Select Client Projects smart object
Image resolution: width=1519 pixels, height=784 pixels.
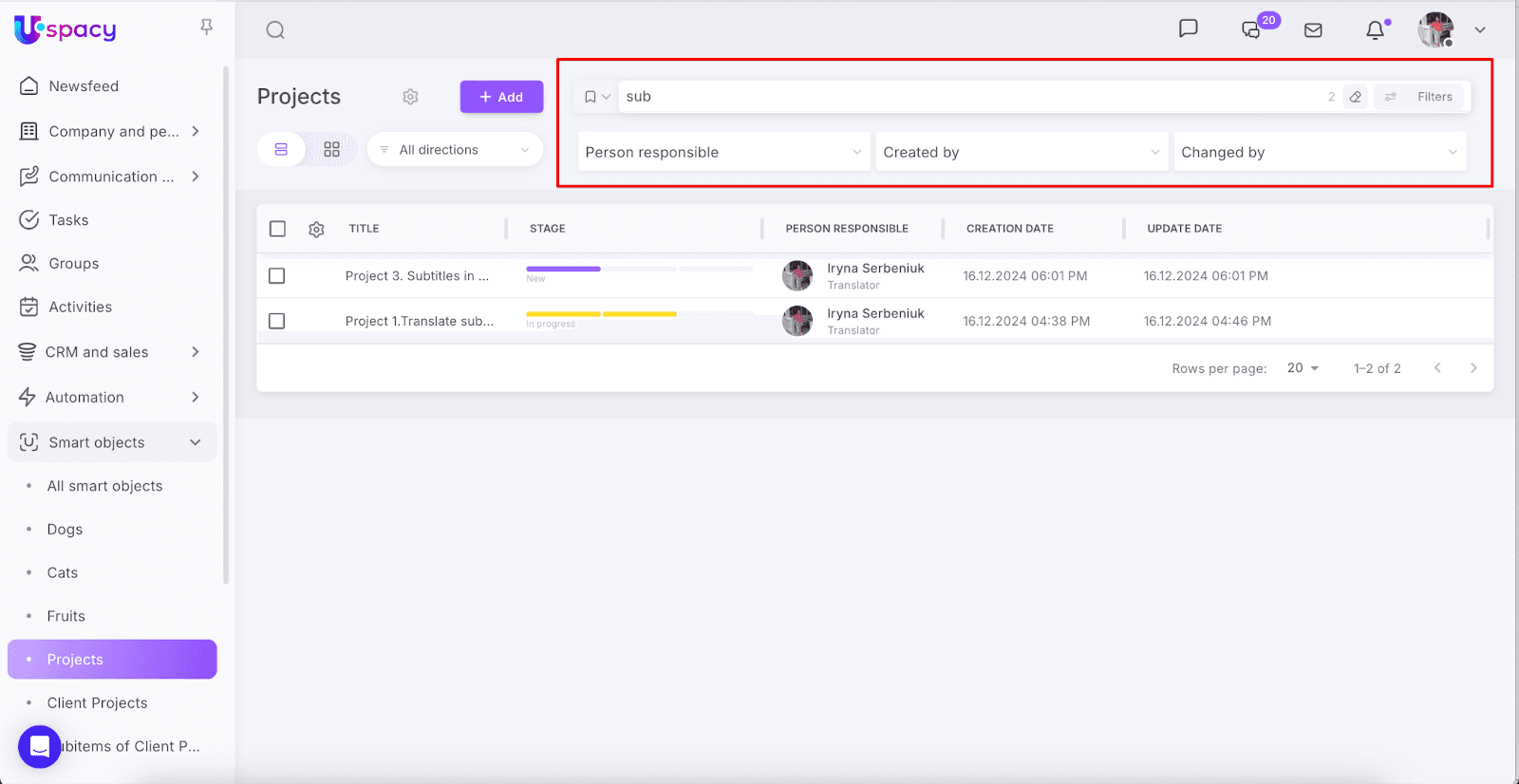pos(97,703)
